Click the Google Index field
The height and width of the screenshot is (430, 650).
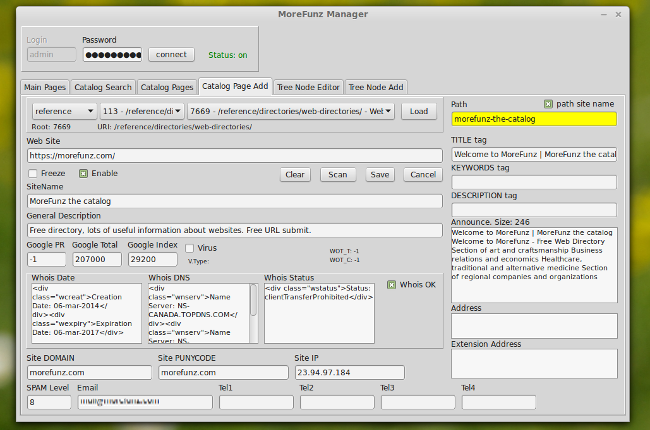click(x=153, y=259)
